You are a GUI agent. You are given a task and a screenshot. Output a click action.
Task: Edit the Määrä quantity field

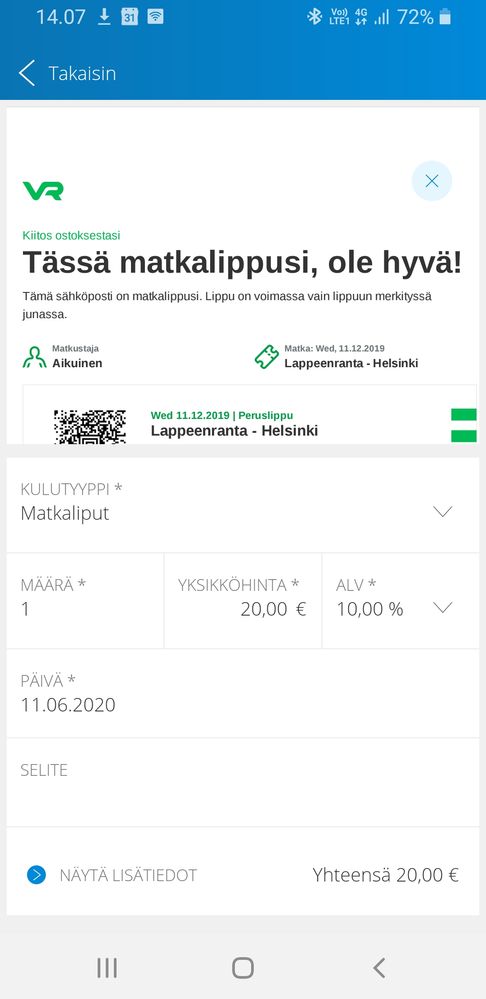pyautogui.click(x=85, y=601)
